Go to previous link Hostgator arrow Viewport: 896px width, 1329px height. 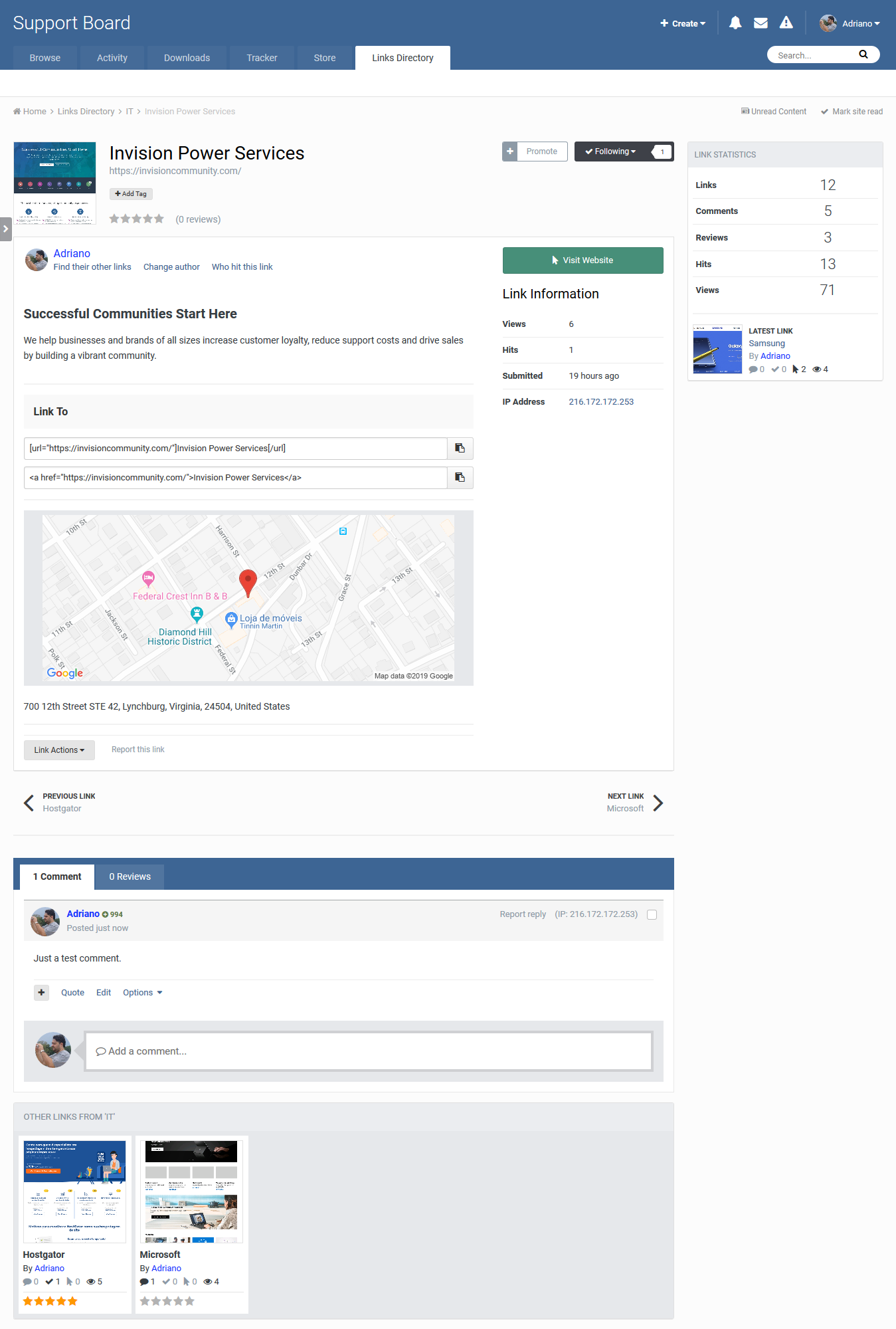click(29, 803)
